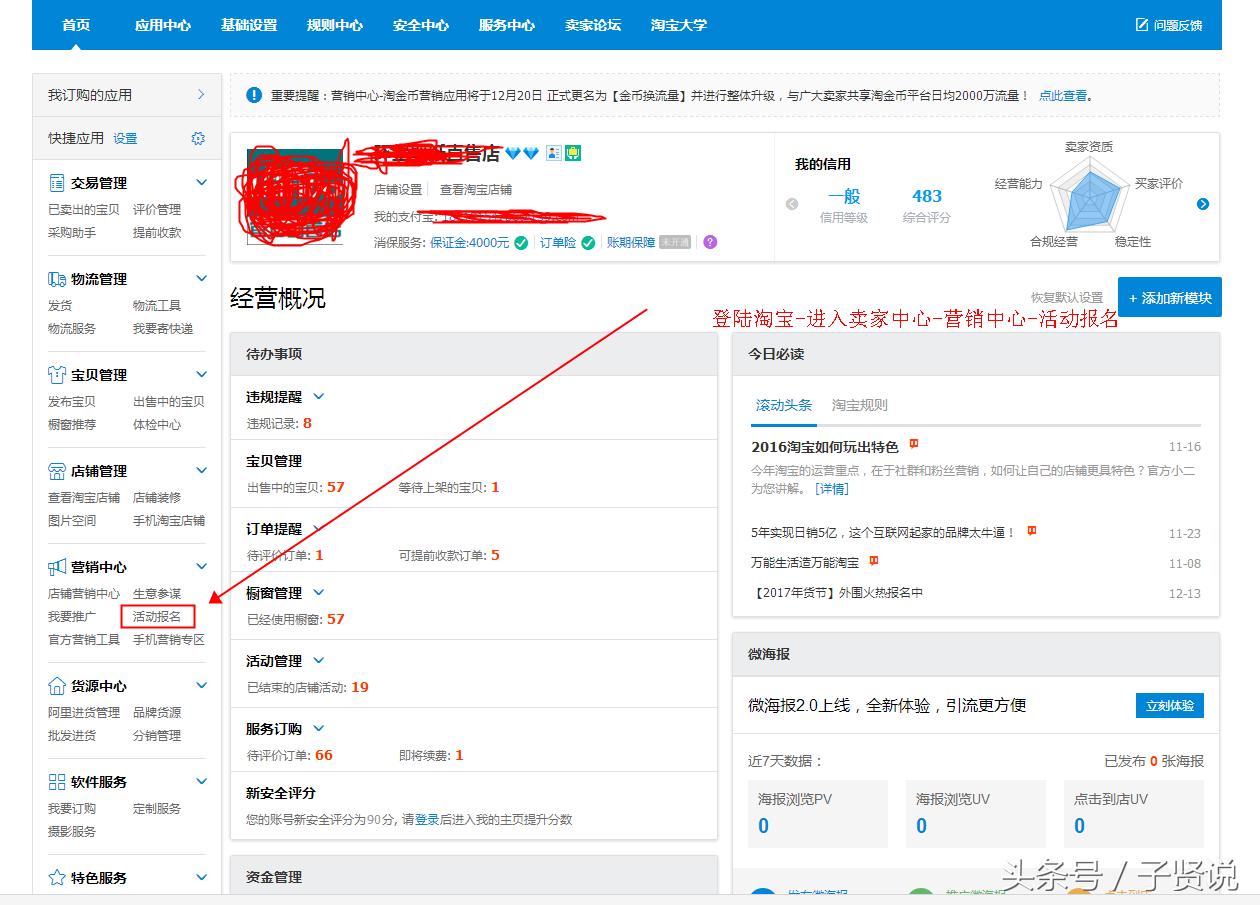Click the right arrow beside credit radar chart

point(1203,204)
